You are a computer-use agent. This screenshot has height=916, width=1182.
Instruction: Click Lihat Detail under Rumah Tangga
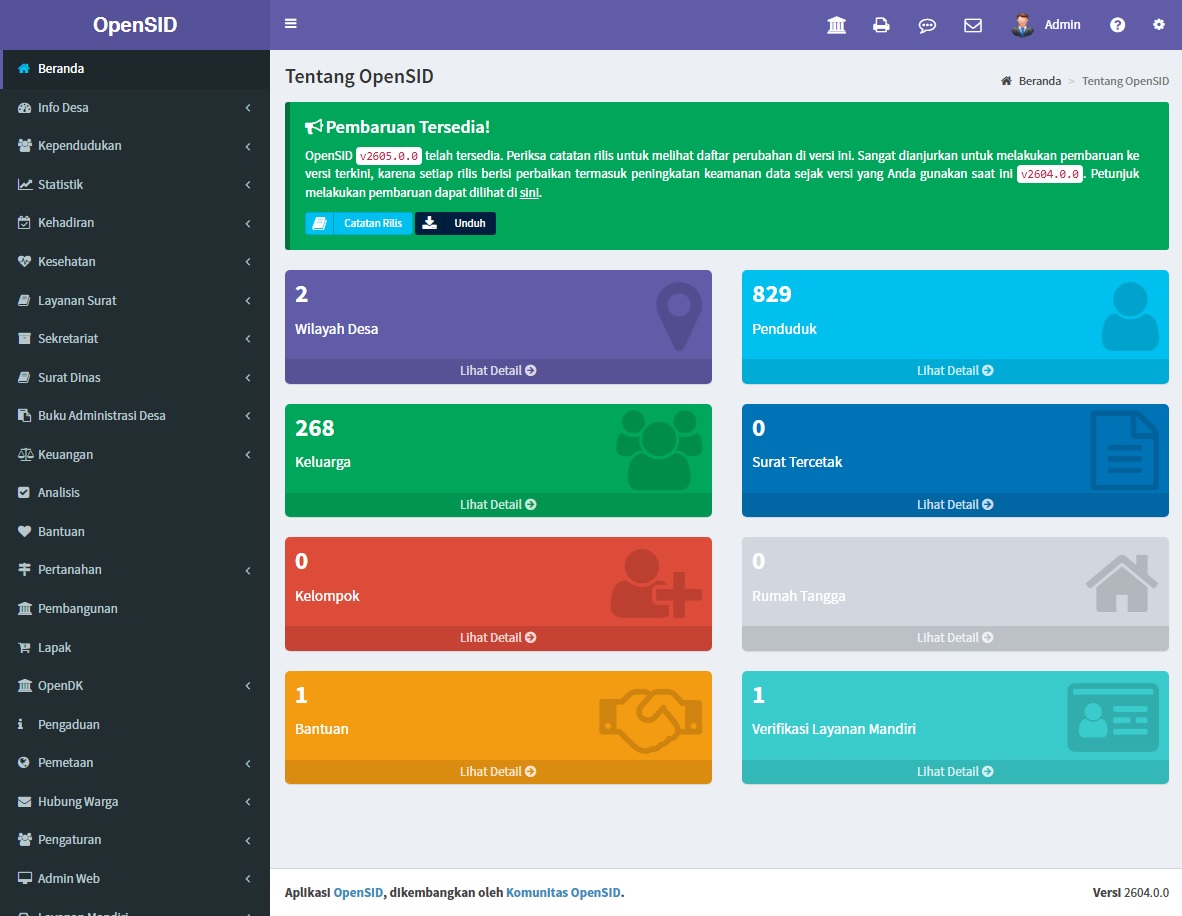coord(955,638)
